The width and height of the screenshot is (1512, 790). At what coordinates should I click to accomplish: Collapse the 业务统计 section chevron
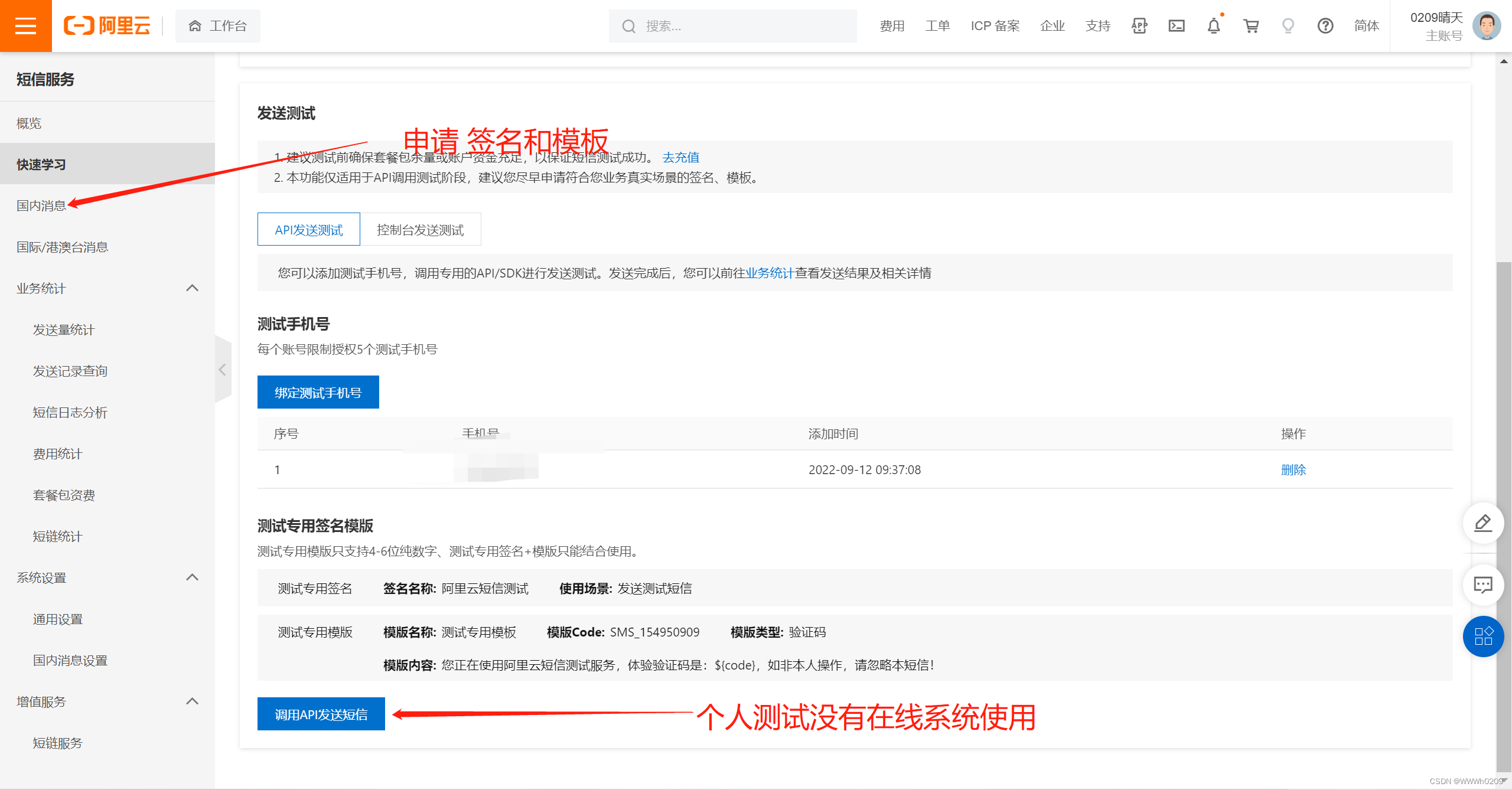point(192,288)
